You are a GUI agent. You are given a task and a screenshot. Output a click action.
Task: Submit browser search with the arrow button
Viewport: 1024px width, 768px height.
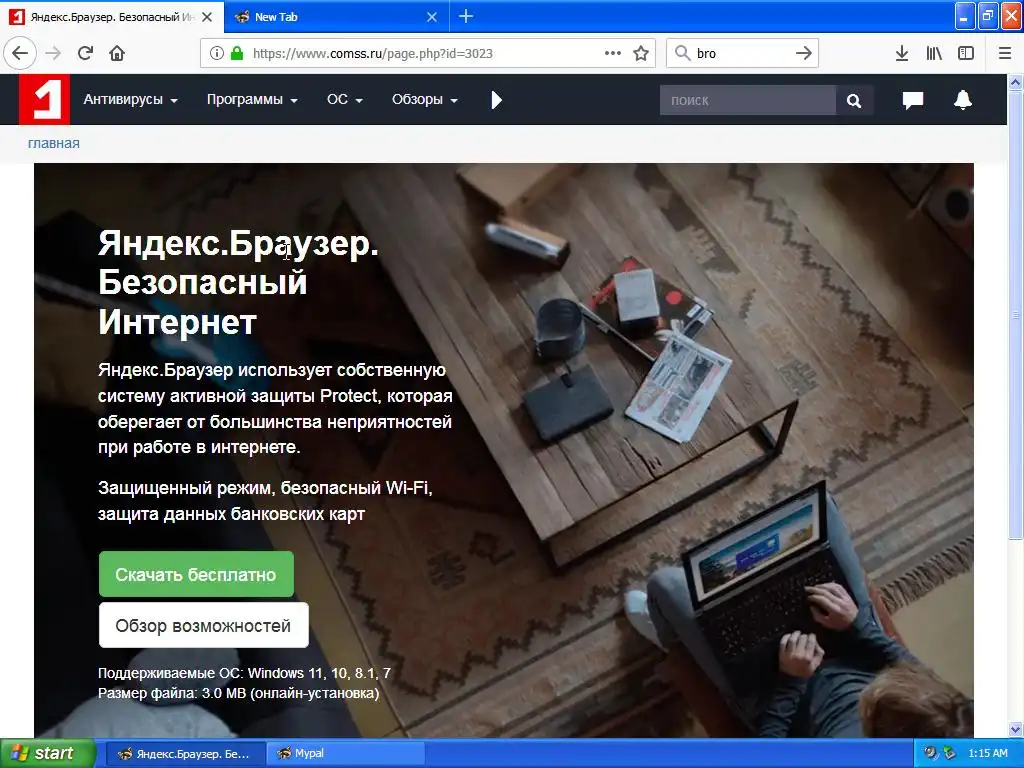click(804, 54)
